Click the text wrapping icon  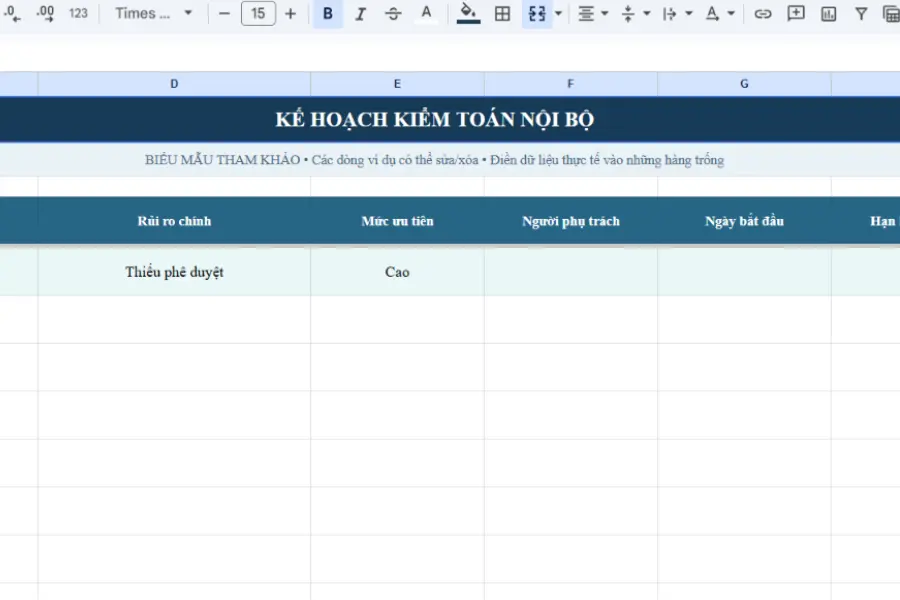pyautogui.click(x=669, y=13)
